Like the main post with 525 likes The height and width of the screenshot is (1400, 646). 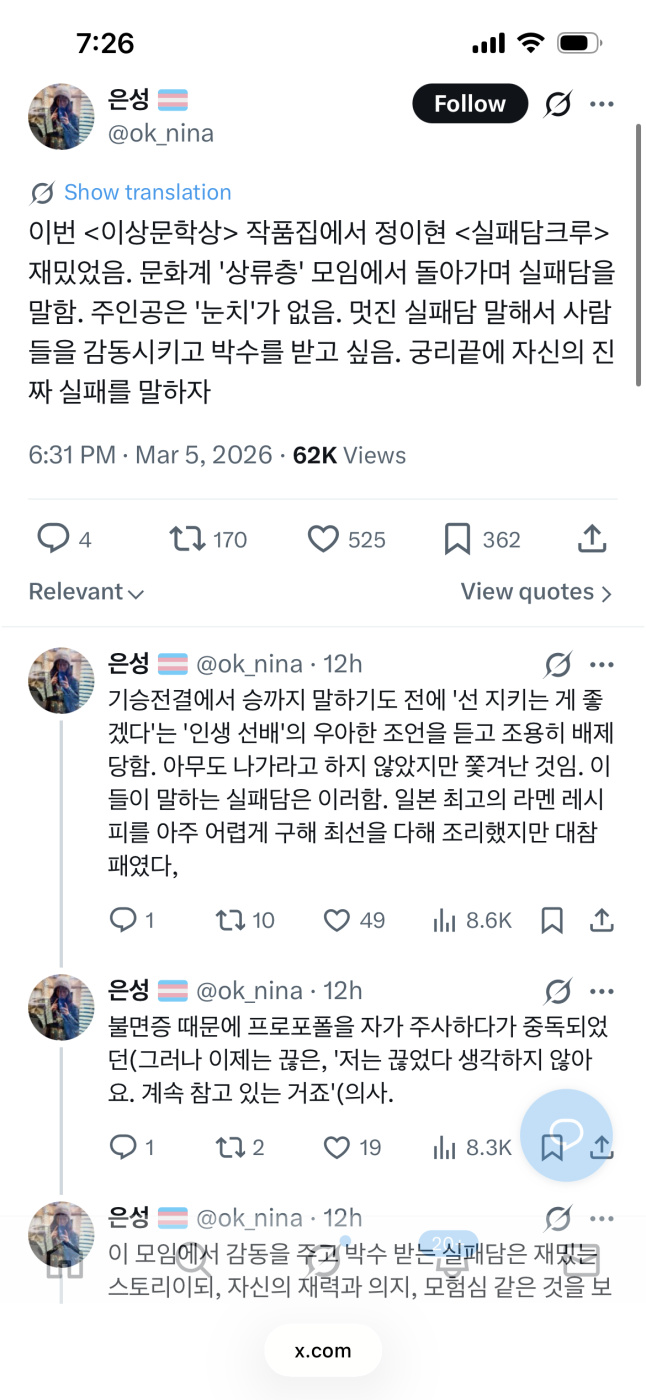(x=324, y=539)
